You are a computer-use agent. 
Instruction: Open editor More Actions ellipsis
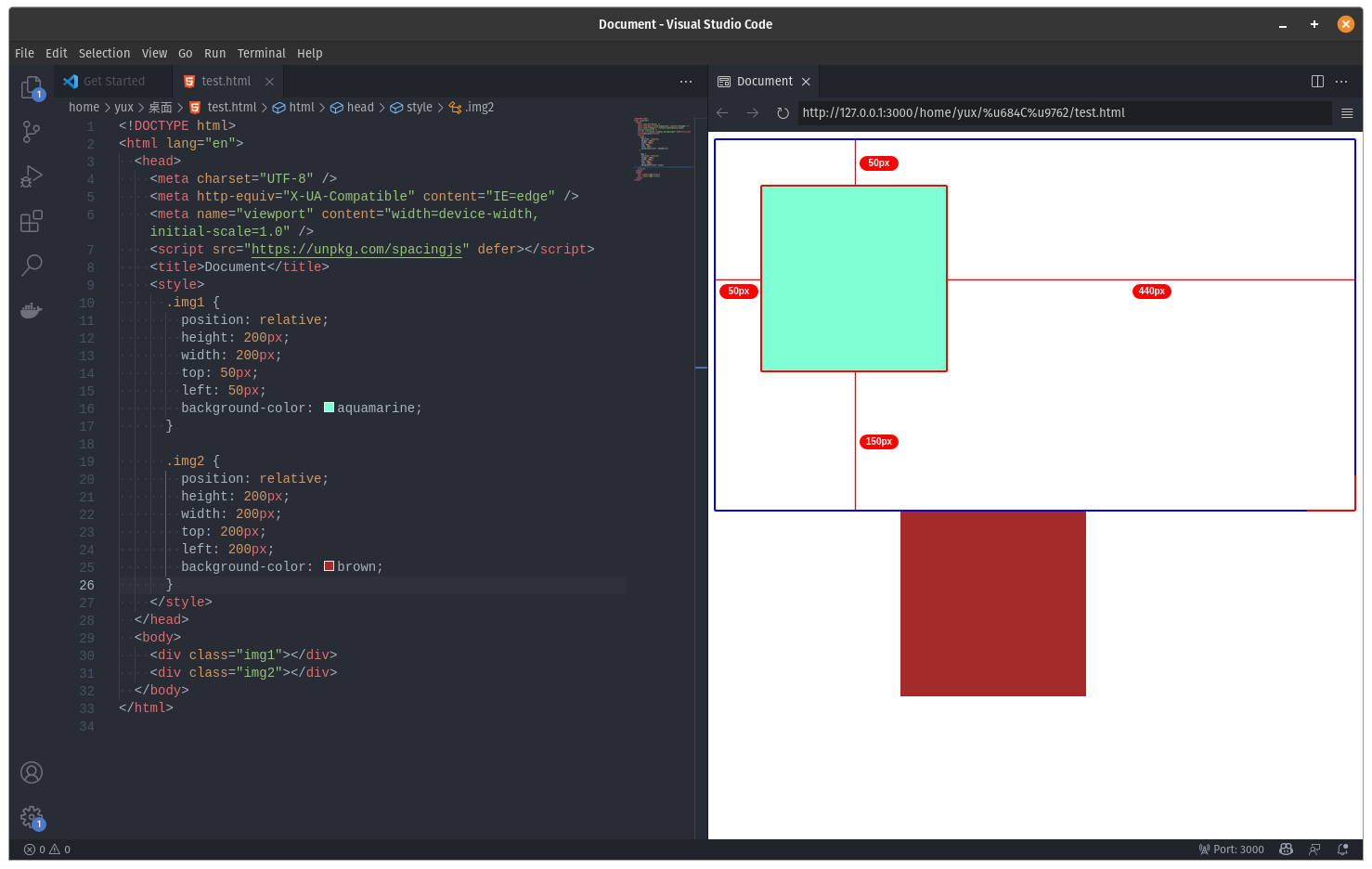[686, 82]
